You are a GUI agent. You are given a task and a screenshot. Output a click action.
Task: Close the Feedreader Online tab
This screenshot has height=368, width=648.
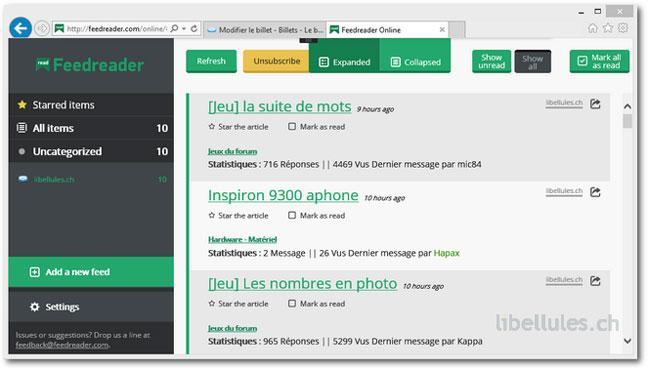pyautogui.click(x=442, y=30)
